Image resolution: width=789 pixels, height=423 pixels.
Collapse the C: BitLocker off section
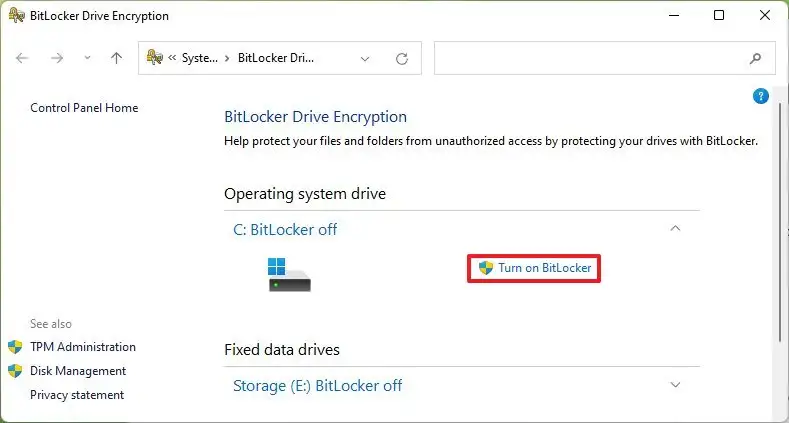pos(675,229)
